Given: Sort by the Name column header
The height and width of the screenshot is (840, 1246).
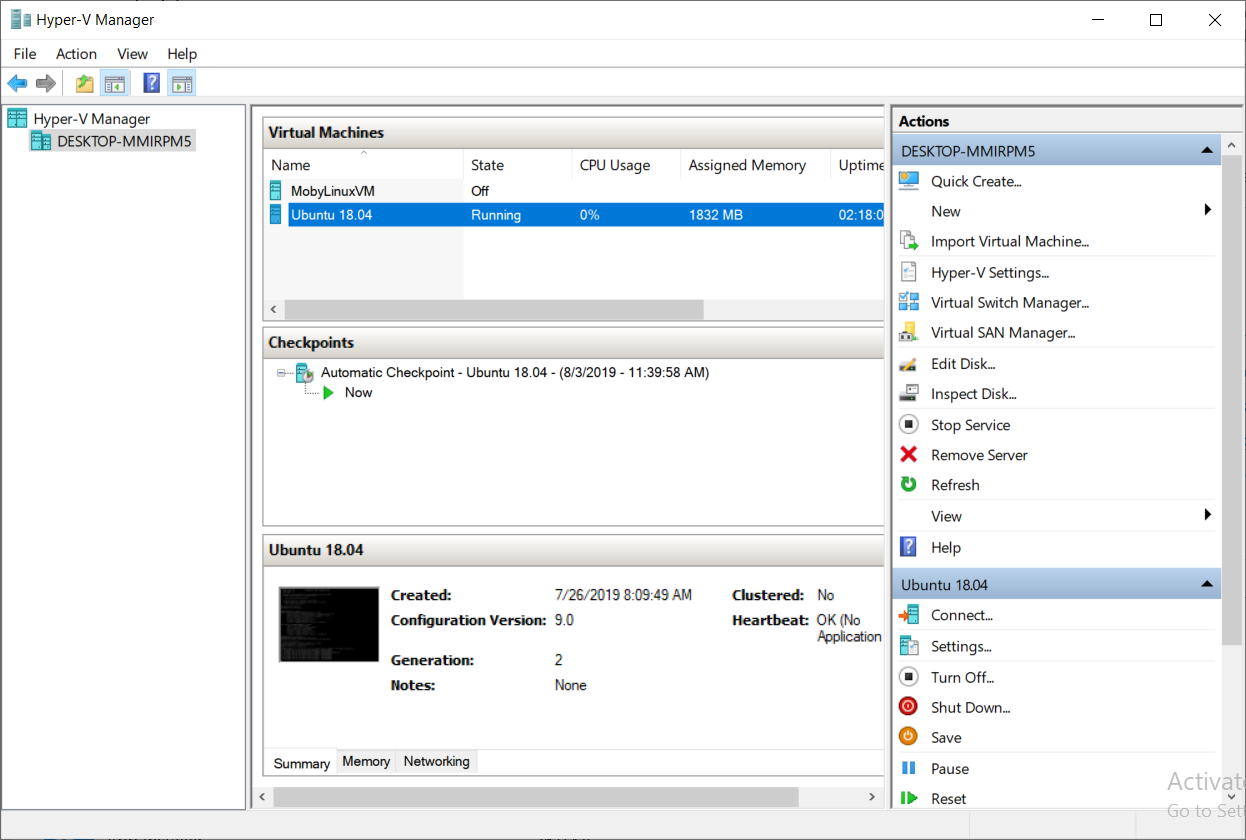Looking at the screenshot, I should 364,165.
